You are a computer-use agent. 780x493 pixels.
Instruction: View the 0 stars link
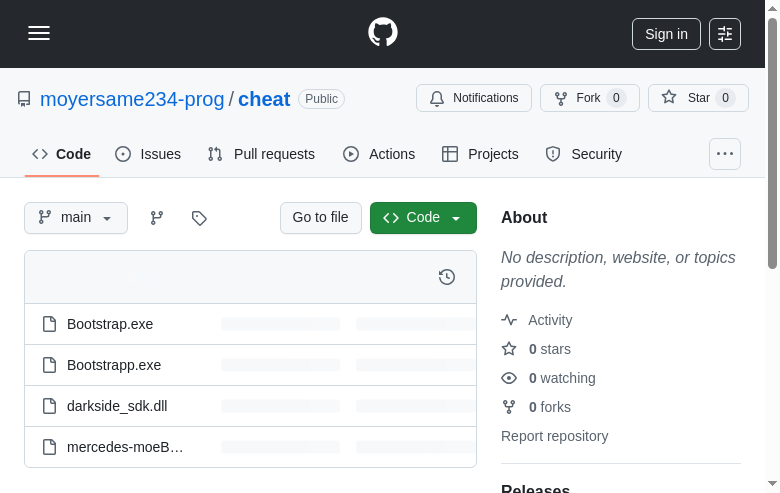536,349
